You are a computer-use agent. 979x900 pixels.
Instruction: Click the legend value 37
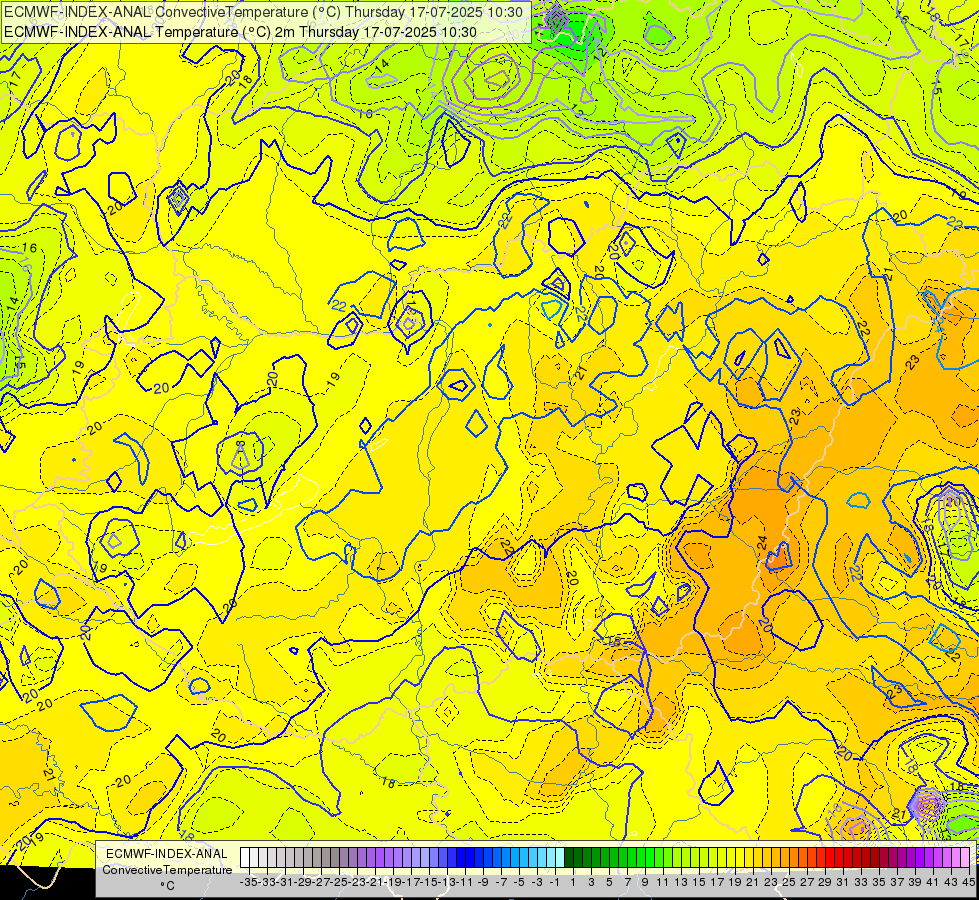[x=897, y=882]
